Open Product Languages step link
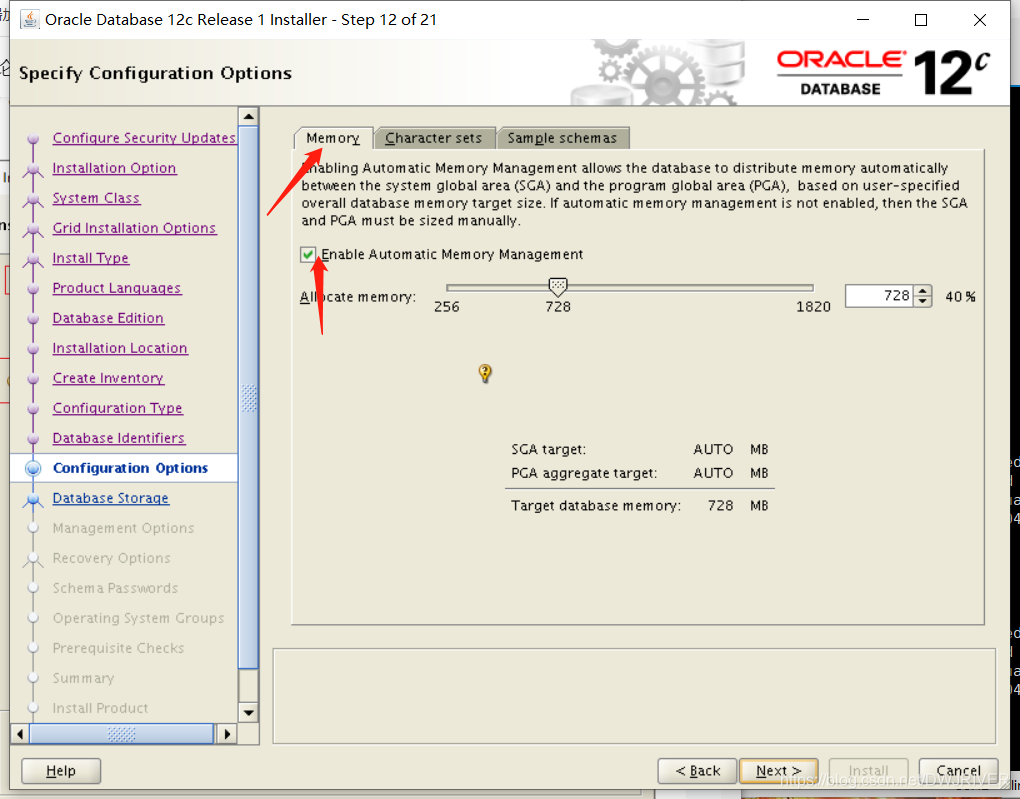 click(x=116, y=288)
